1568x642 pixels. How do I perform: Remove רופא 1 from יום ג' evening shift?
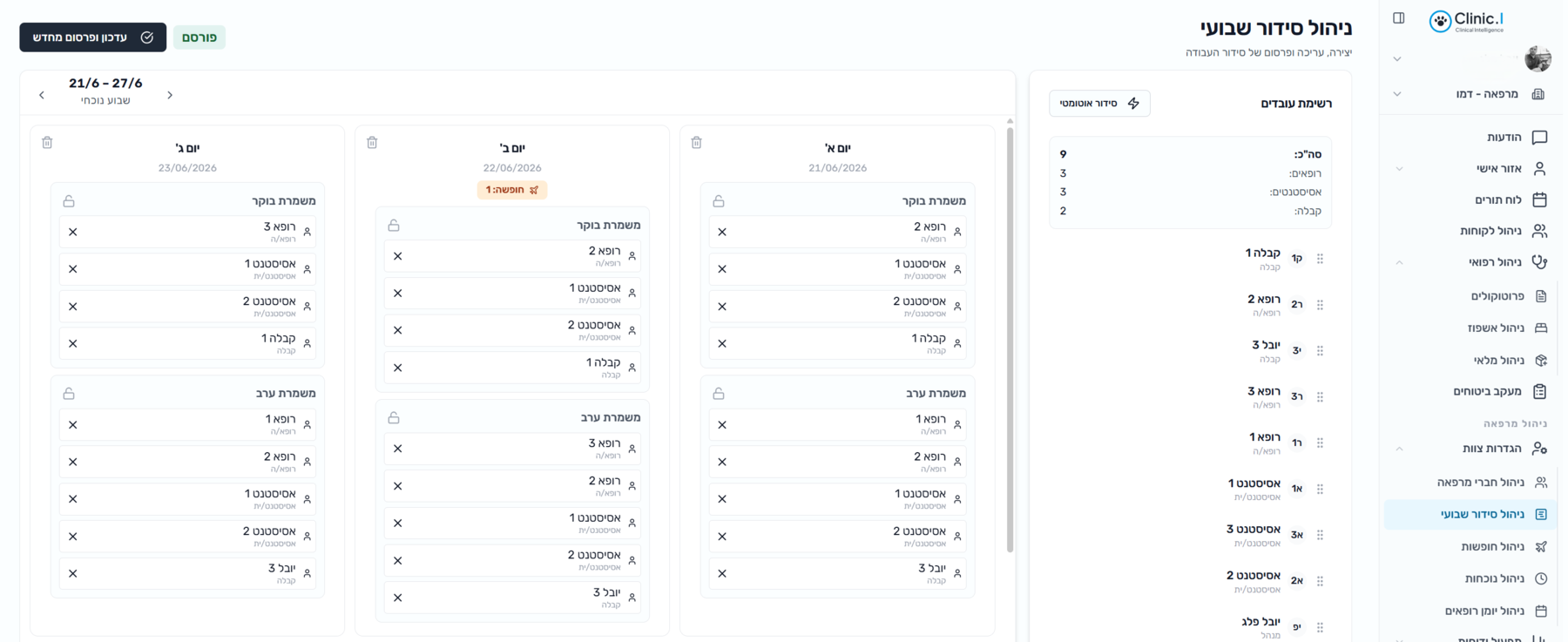pos(73,425)
